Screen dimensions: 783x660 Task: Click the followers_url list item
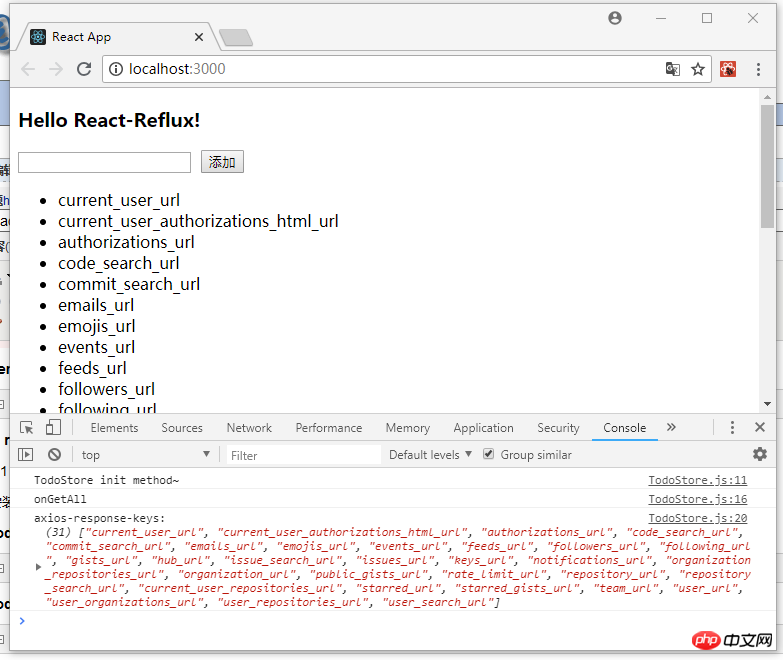point(106,389)
